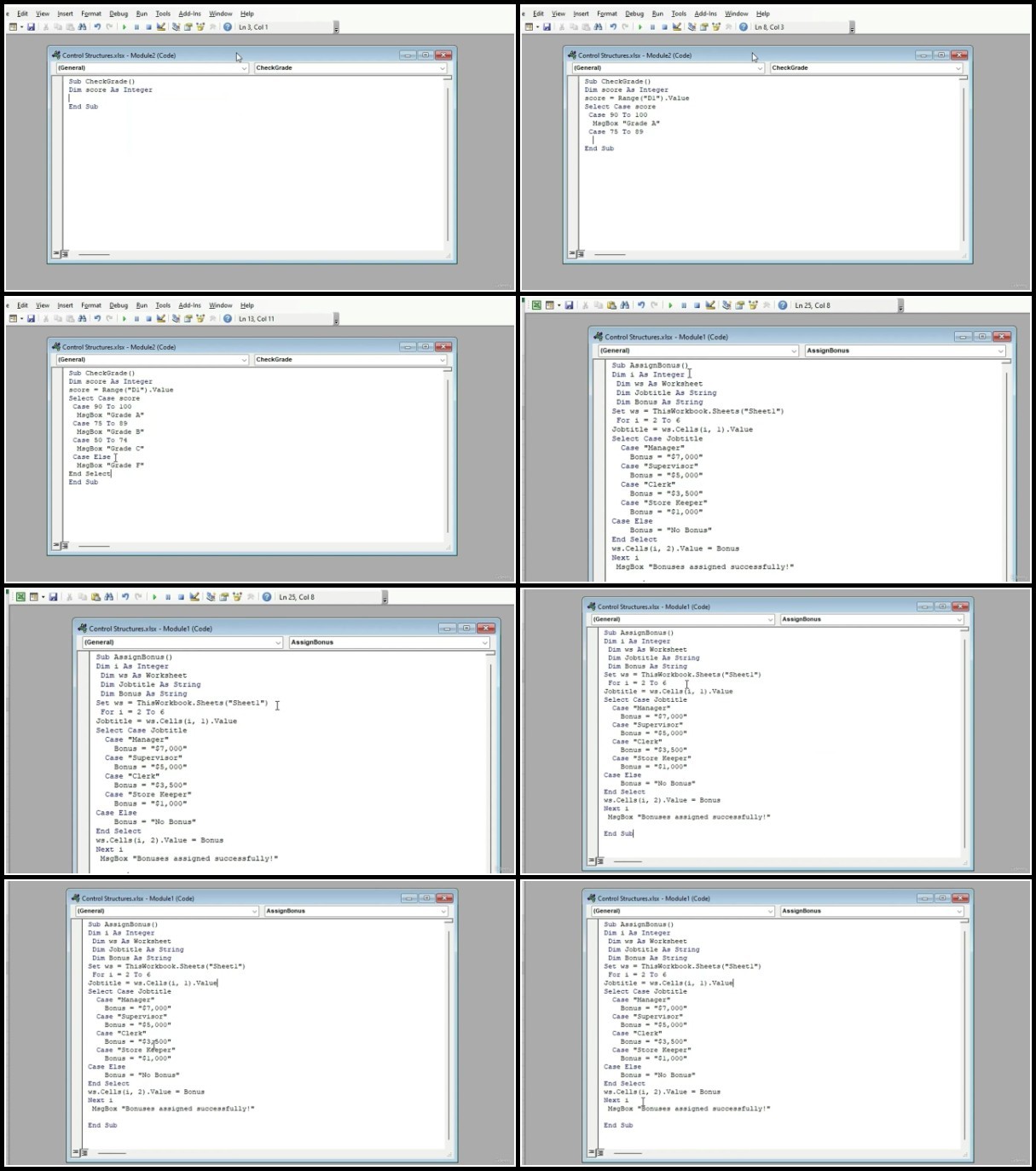Open Tools menu in Ln 8, Col 3 screenshot

tap(679, 14)
